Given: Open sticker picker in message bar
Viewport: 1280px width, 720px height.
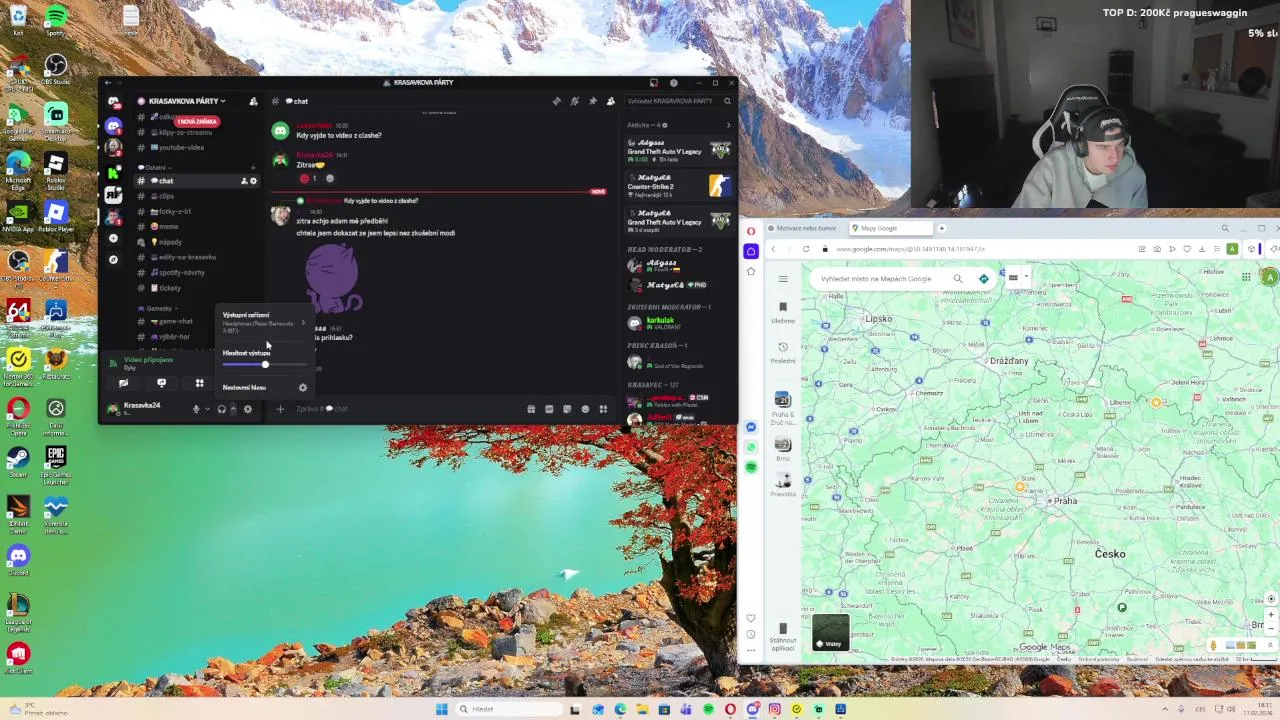Looking at the screenshot, I should click(567, 408).
